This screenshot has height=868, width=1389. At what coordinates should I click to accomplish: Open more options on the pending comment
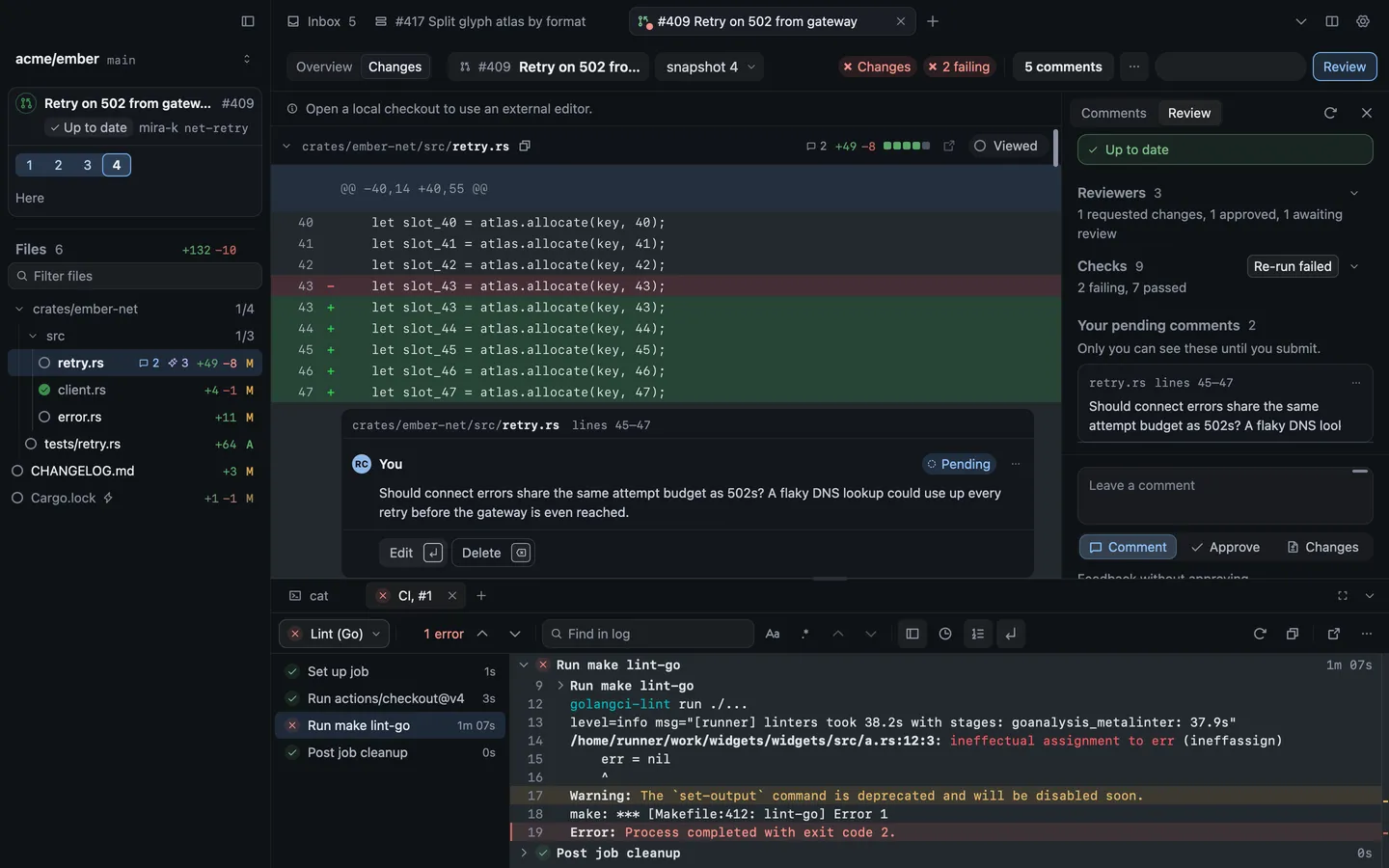(1016, 464)
